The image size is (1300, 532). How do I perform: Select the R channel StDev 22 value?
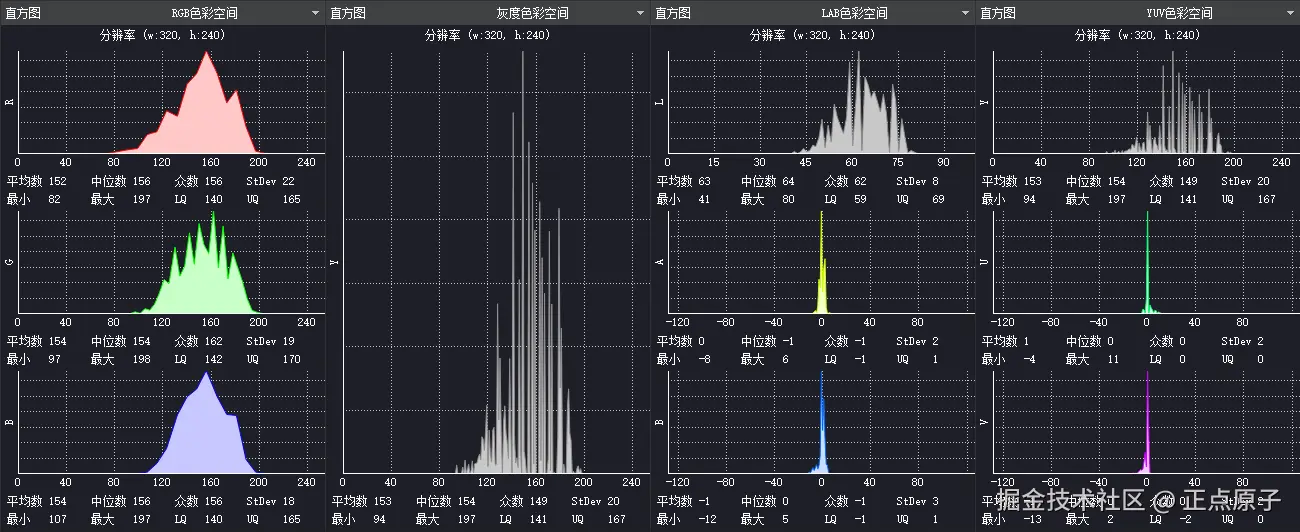click(x=288, y=182)
